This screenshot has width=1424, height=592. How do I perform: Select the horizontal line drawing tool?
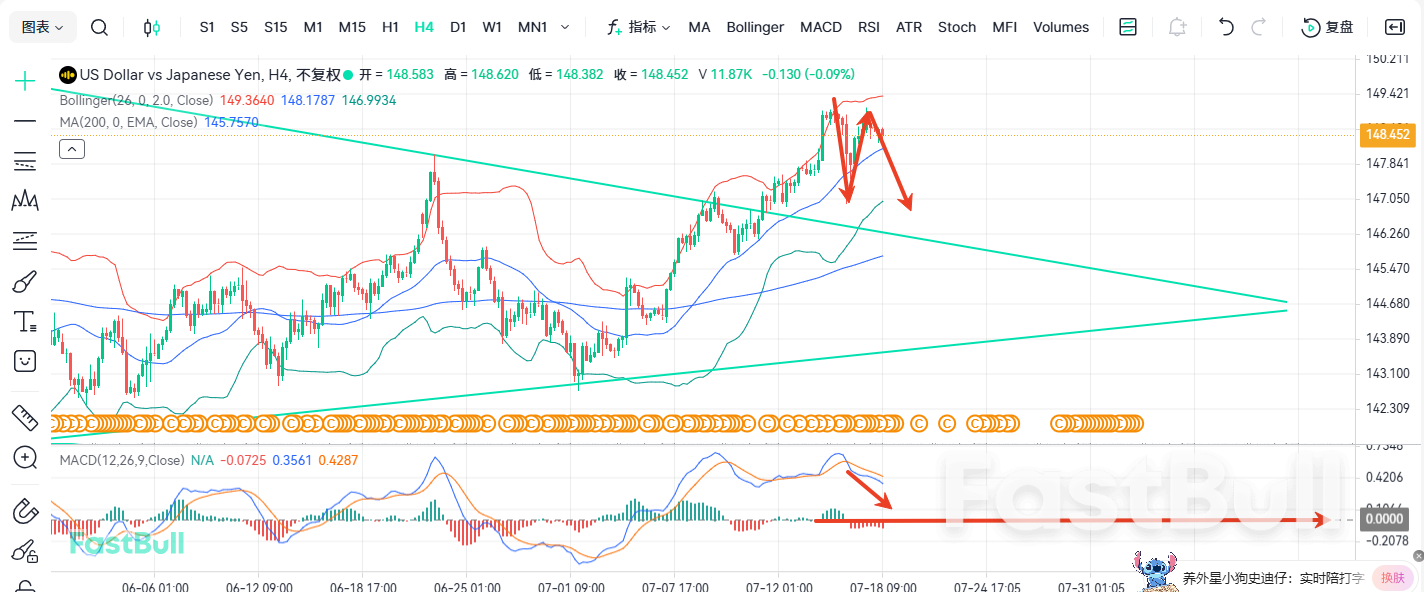(x=24, y=121)
